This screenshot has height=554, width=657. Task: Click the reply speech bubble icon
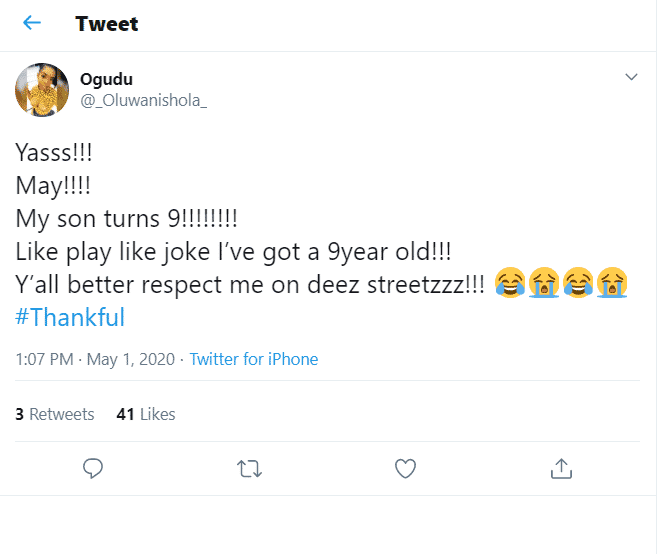[94, 467]
